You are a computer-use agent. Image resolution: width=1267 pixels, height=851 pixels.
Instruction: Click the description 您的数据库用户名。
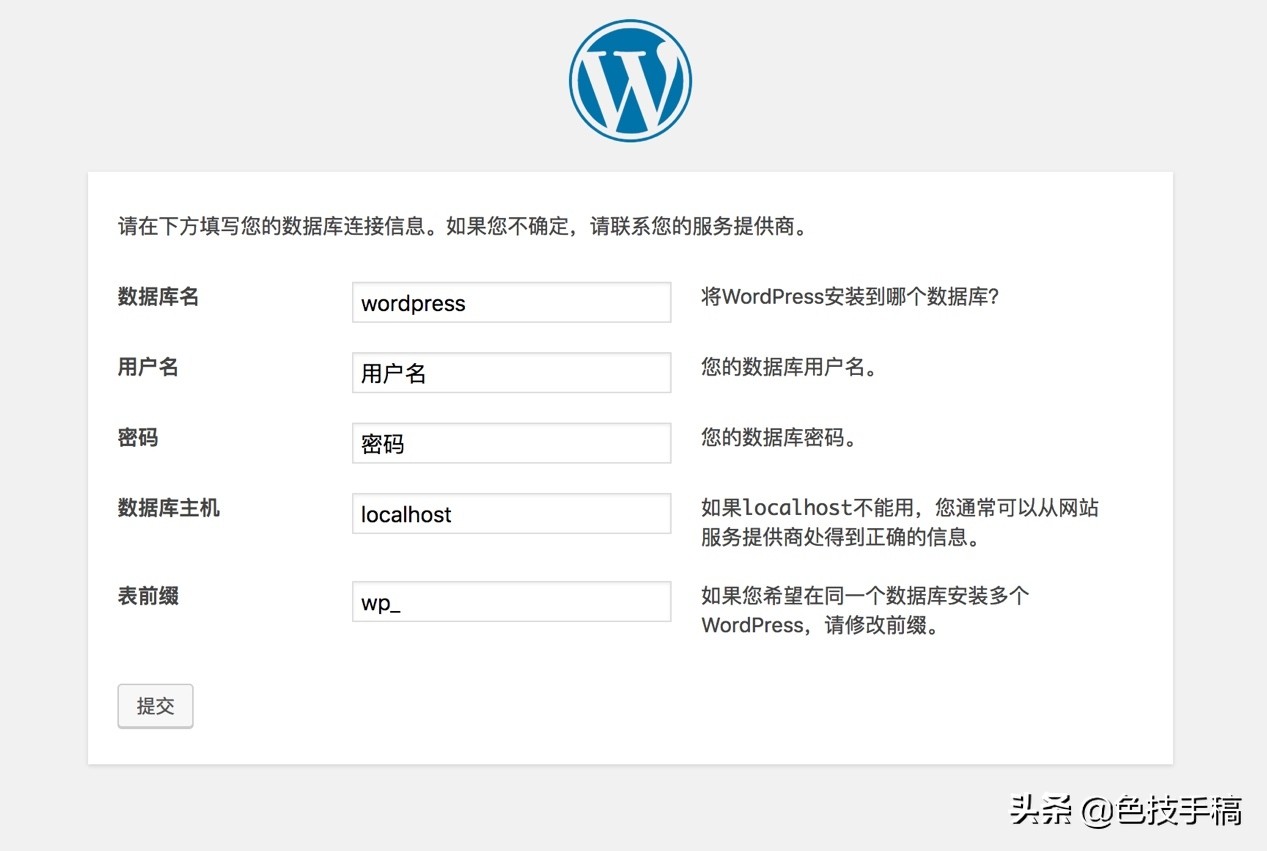point(790,367)
